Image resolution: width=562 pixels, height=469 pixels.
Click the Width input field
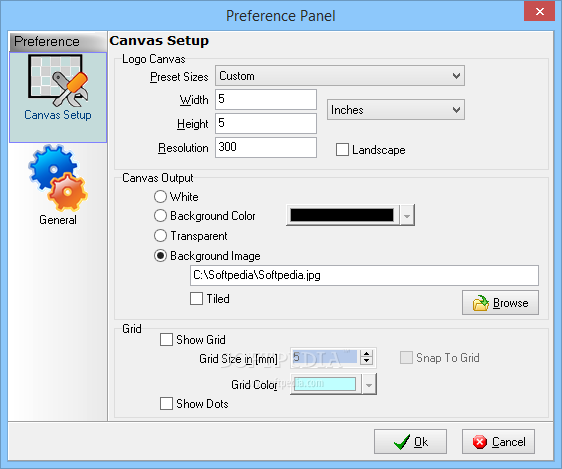266,99
